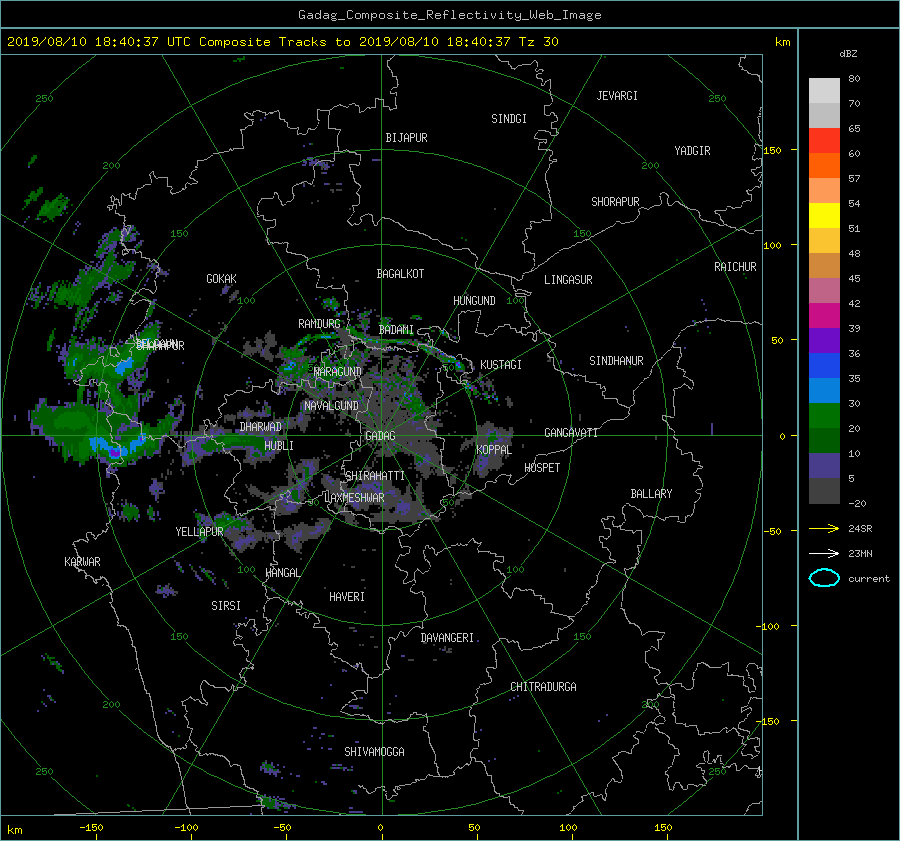
Task: Click the LAXMESHWAR city label
Action: (x=354, y=498)
